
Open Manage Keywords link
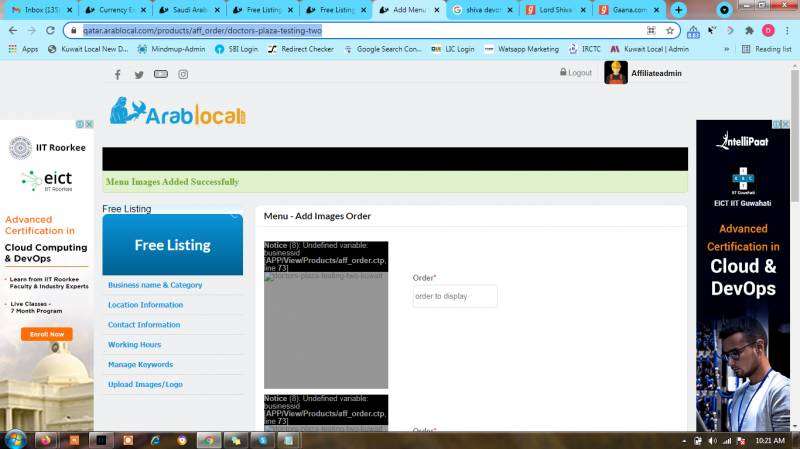click(x=140, y=364)
